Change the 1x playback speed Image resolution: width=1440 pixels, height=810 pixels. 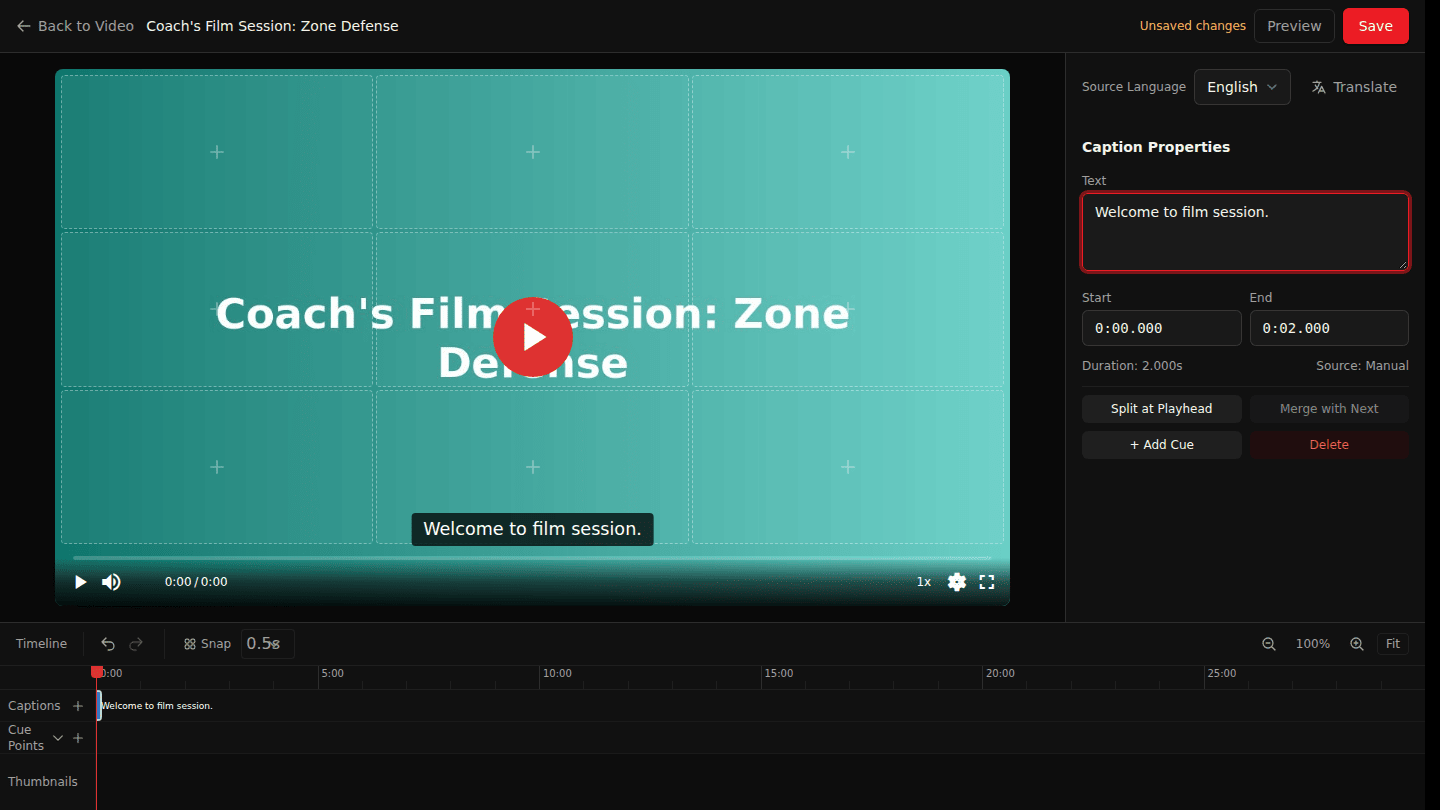[x=924, y=582]
